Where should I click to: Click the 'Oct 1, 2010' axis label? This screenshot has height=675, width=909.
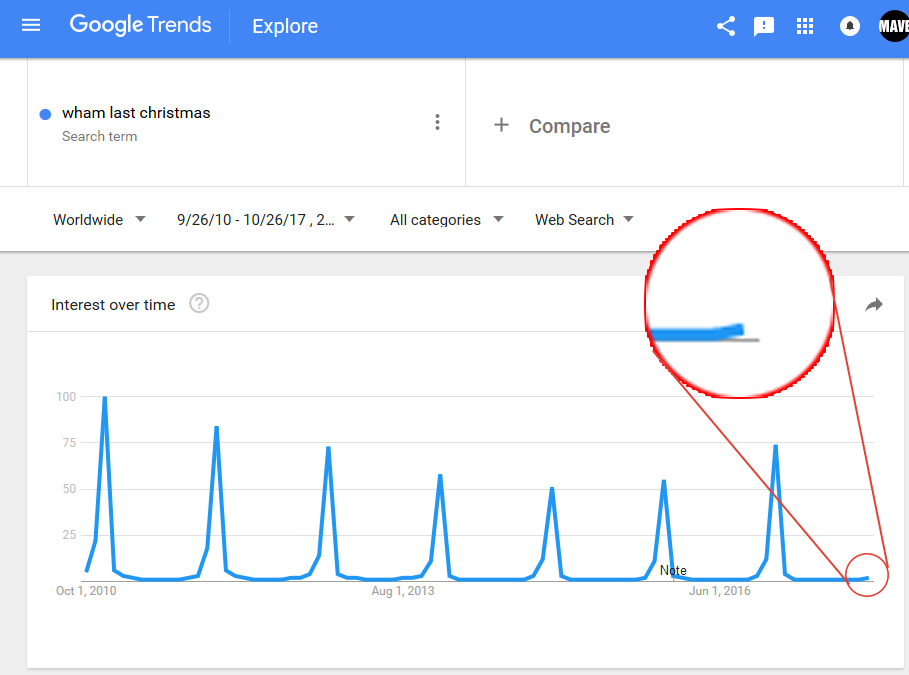pyautogui.click(x=86, y=591)
